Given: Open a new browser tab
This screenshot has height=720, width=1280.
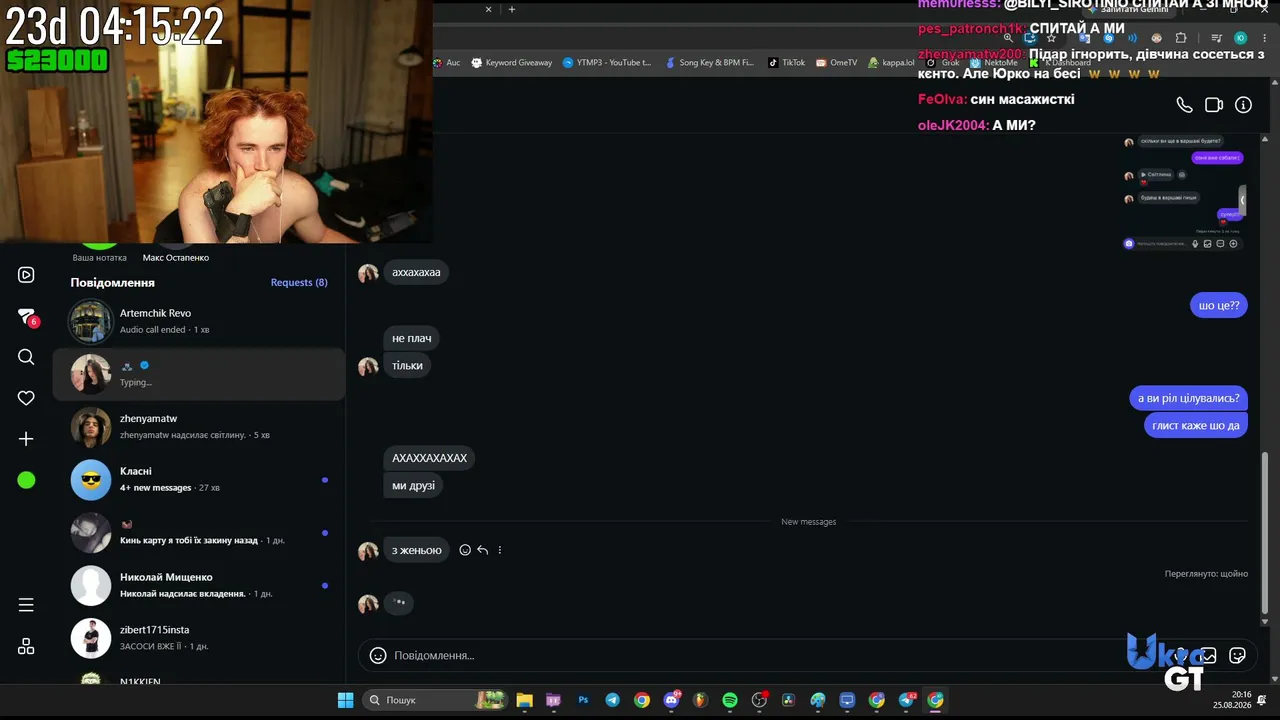Looking at the screenshot, I should tap(511, 10).
